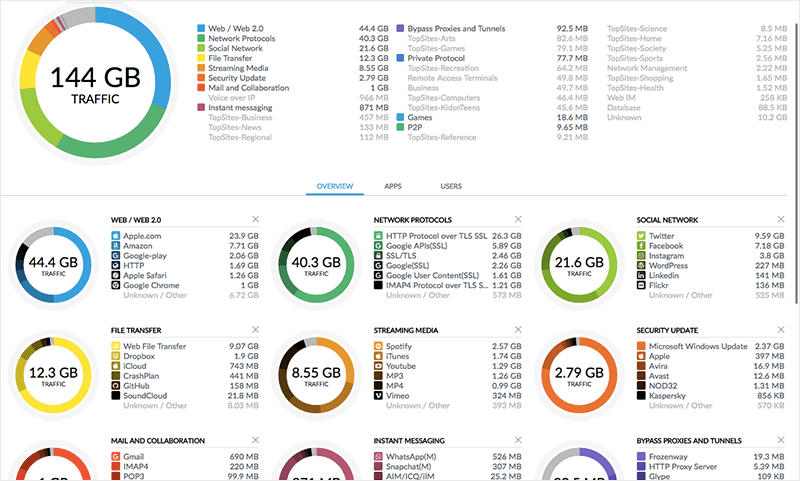
Task: Select the Overview tab
Action: 335,186
